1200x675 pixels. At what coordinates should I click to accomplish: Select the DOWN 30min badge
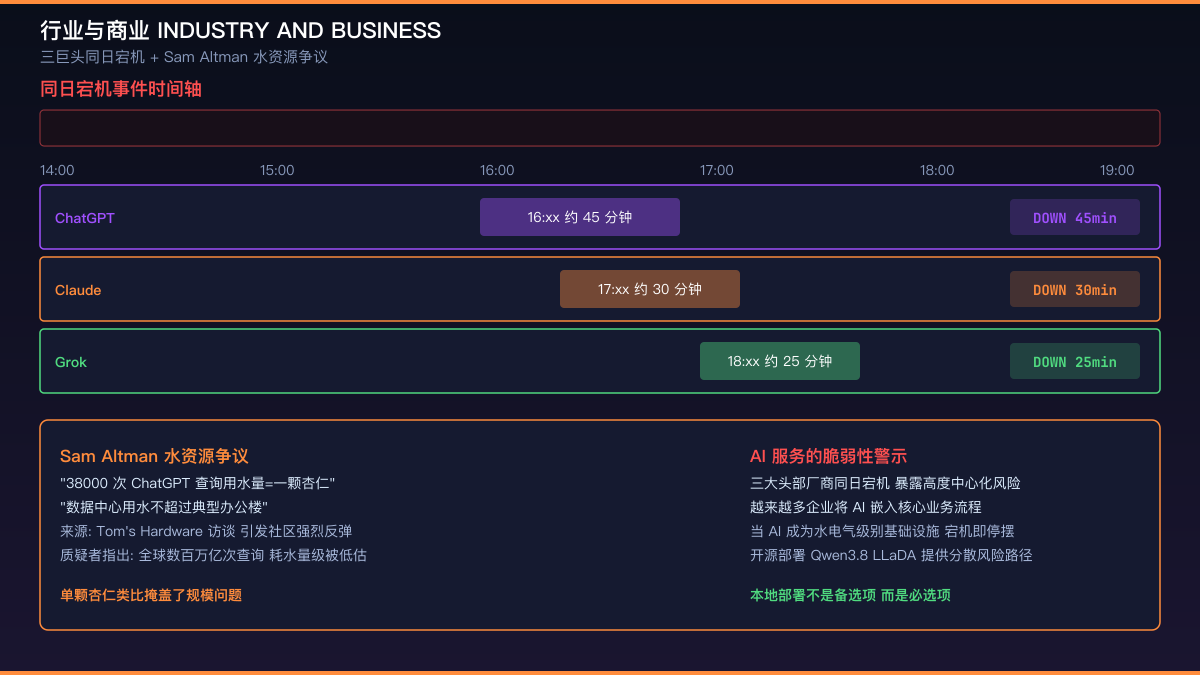point(1075,289)
